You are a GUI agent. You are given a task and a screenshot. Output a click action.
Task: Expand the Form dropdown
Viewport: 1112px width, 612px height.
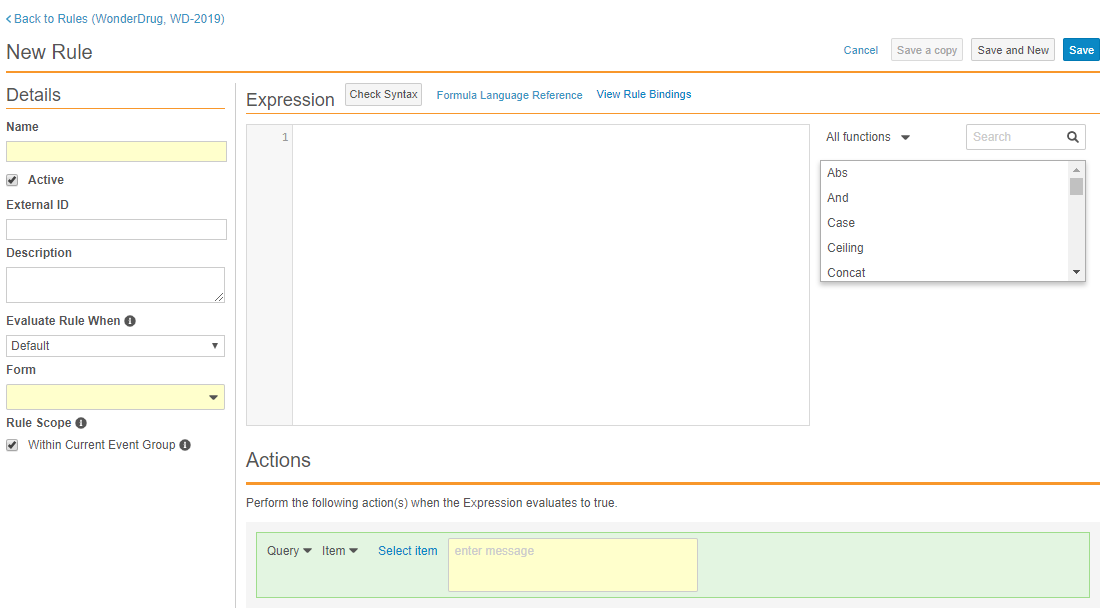(x=115, y=398)
